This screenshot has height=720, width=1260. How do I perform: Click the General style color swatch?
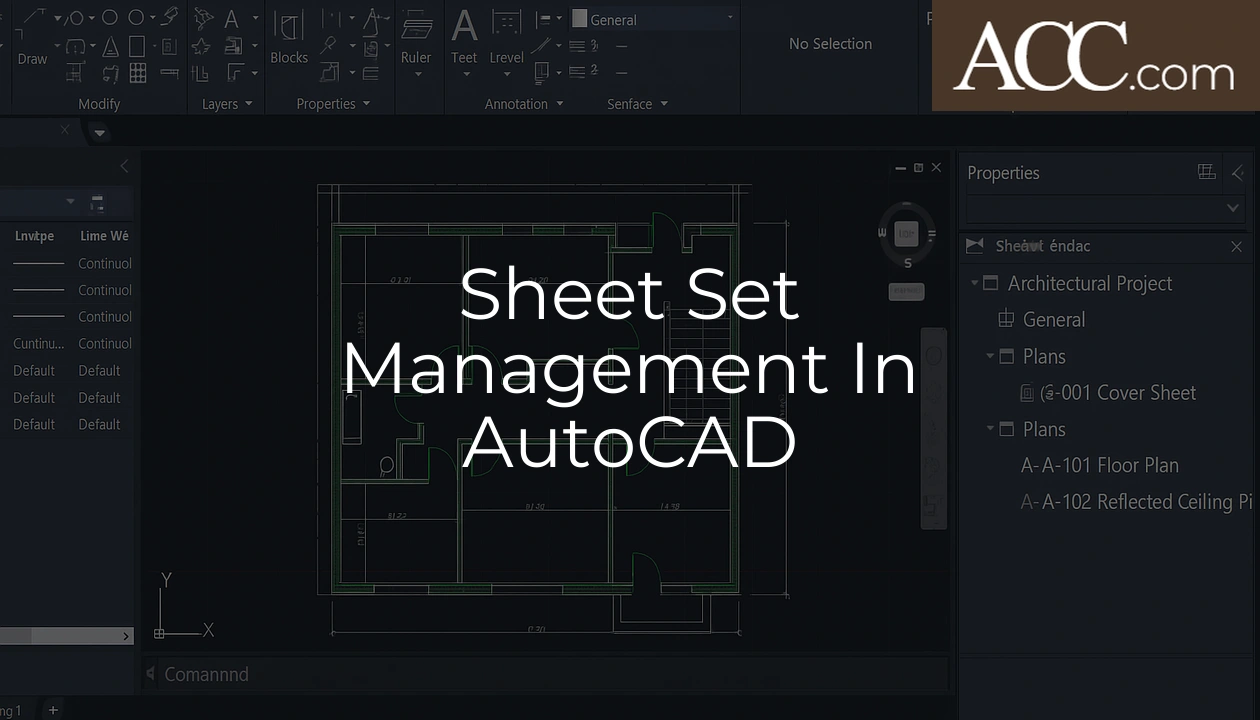click(579, 19)
